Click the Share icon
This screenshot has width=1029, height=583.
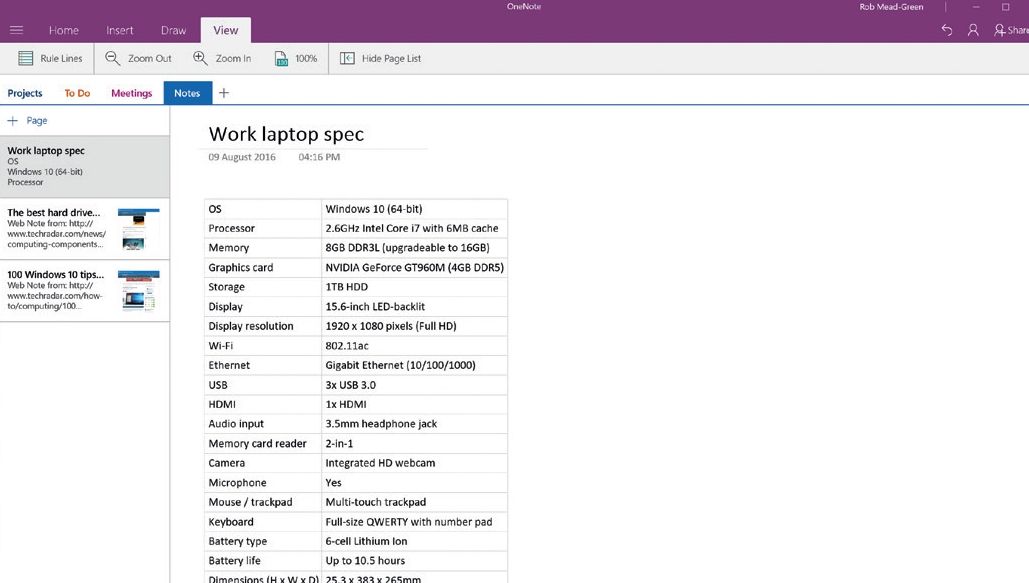point(1000,31)
